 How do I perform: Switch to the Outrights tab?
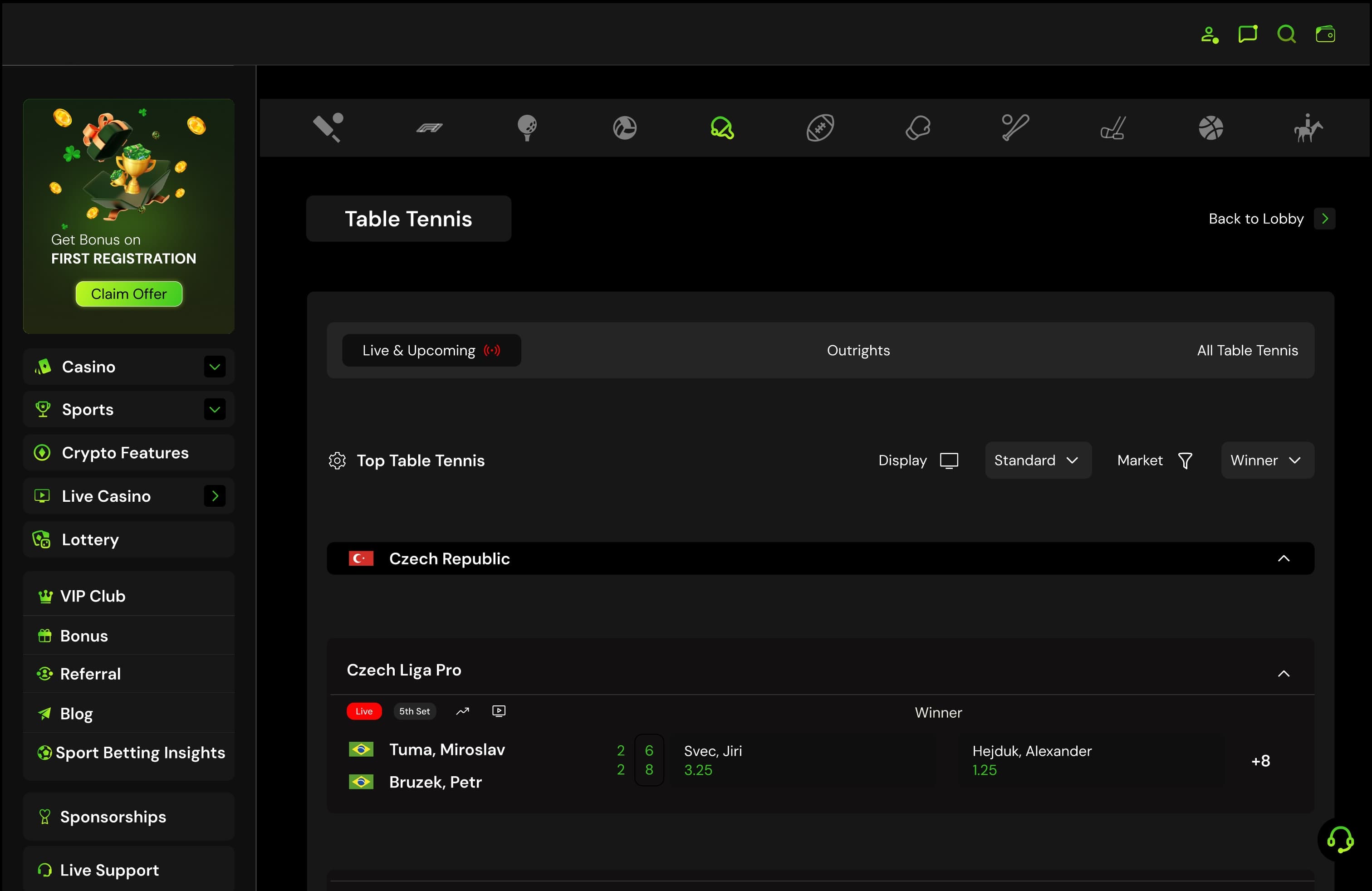858,350
